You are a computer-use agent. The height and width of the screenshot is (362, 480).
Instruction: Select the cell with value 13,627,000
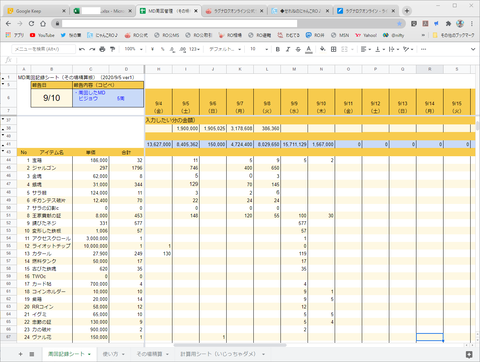159,144
